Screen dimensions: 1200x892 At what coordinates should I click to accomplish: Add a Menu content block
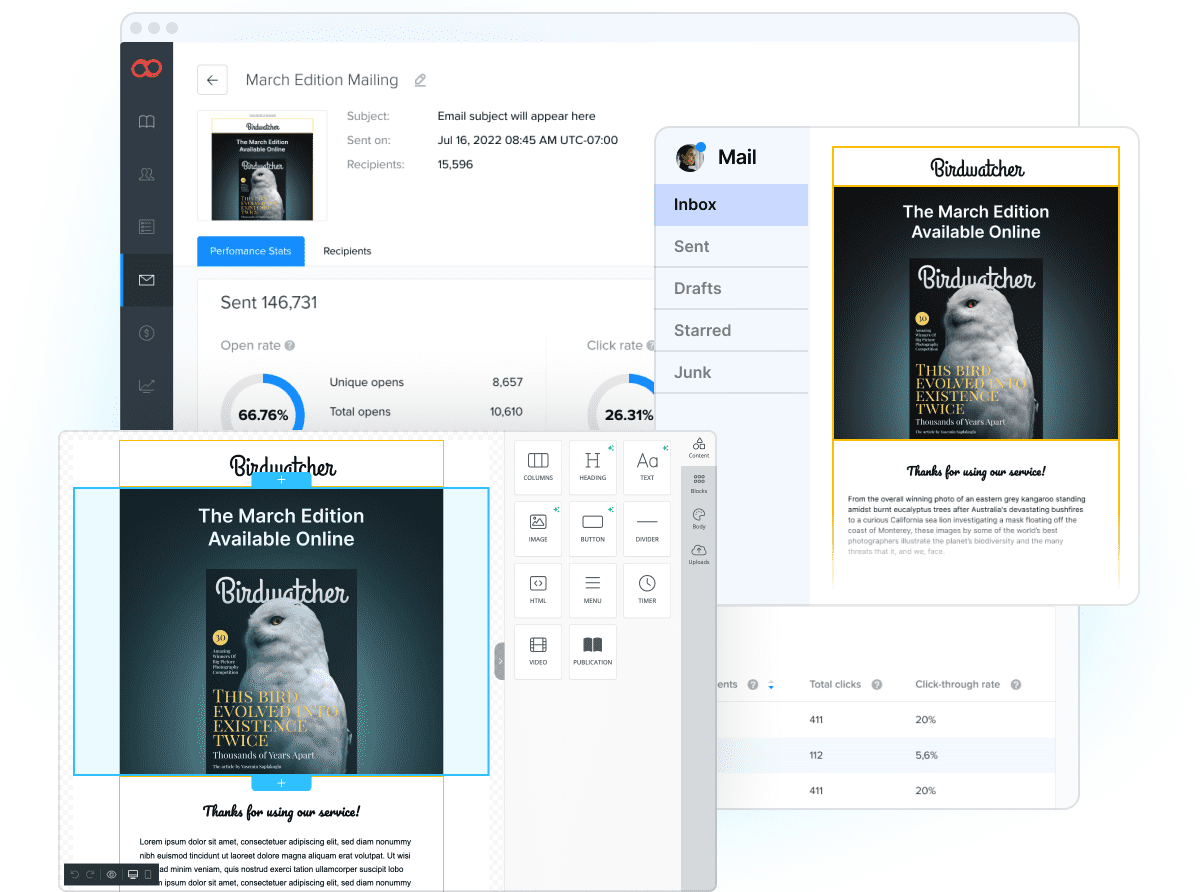coord(593,590)
